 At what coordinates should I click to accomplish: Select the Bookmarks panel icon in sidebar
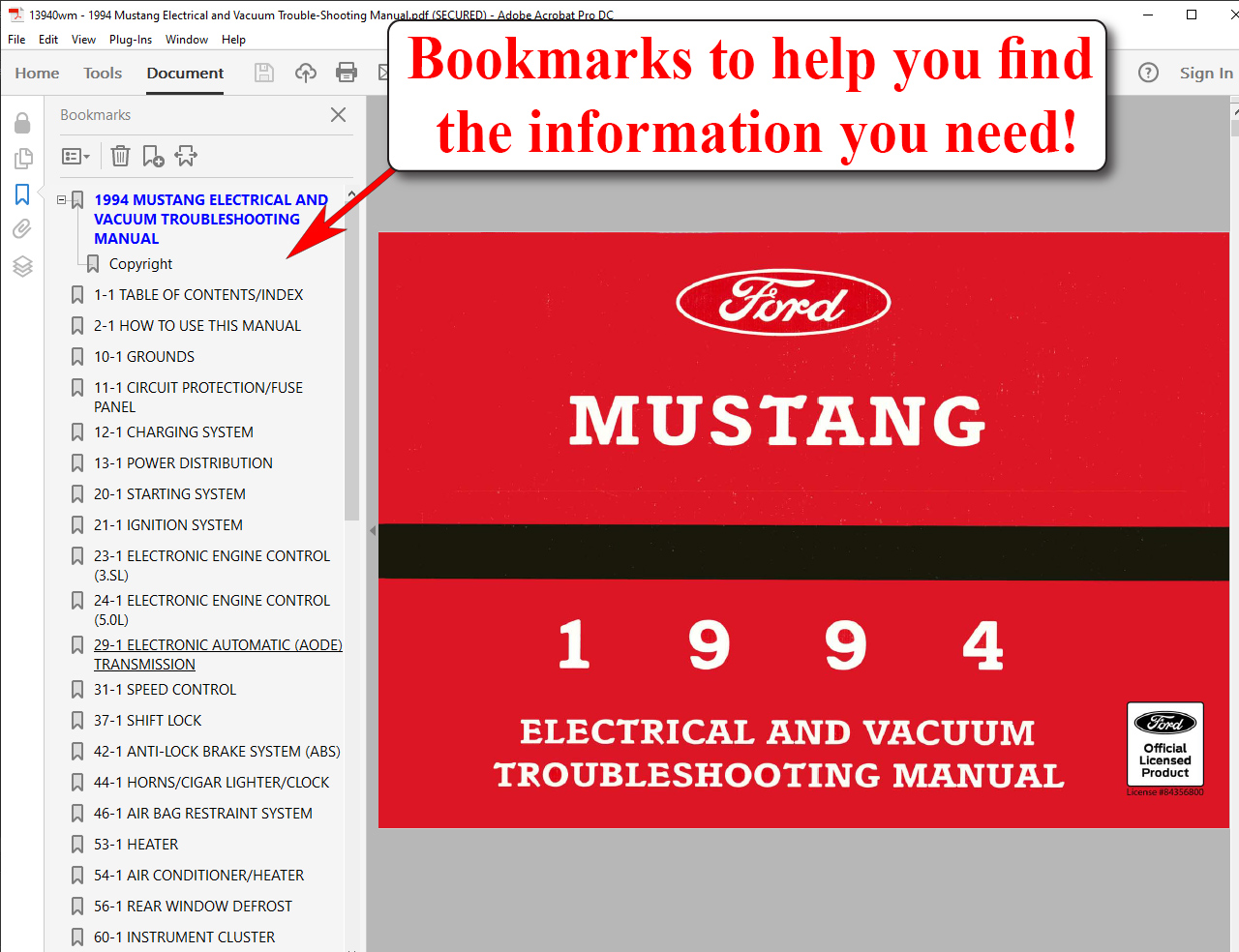22,194
